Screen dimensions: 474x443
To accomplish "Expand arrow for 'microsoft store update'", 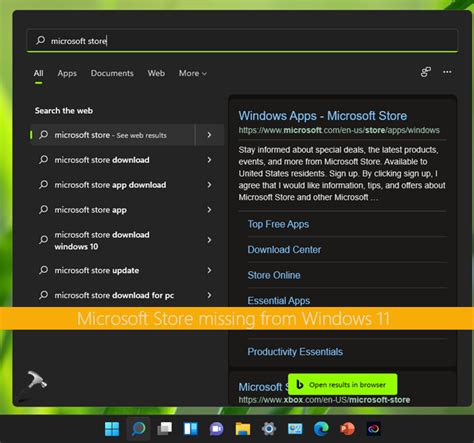I will pyautogui.click(x=209, y=270).
